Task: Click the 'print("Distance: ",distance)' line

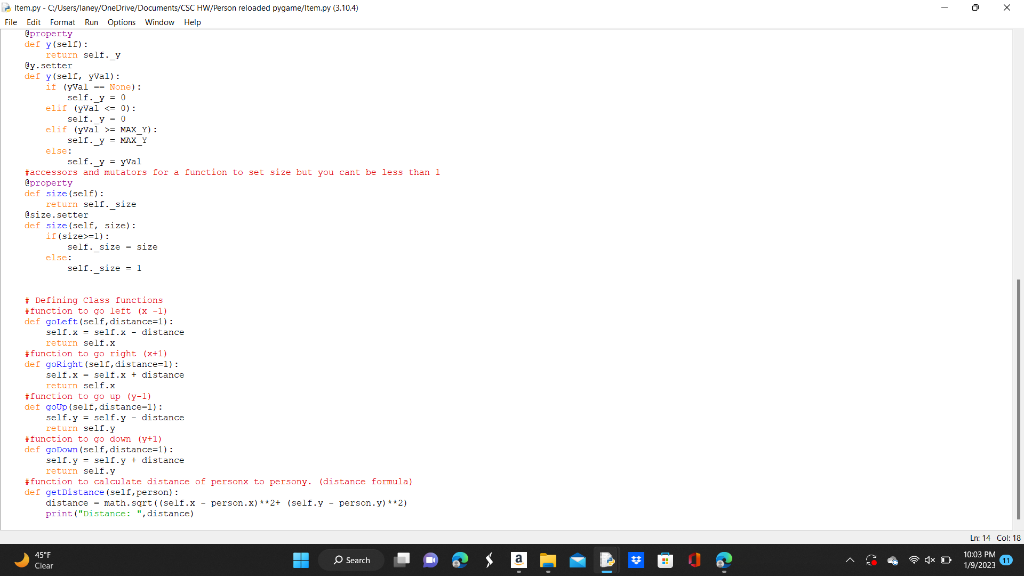Action: coord(120,514)
